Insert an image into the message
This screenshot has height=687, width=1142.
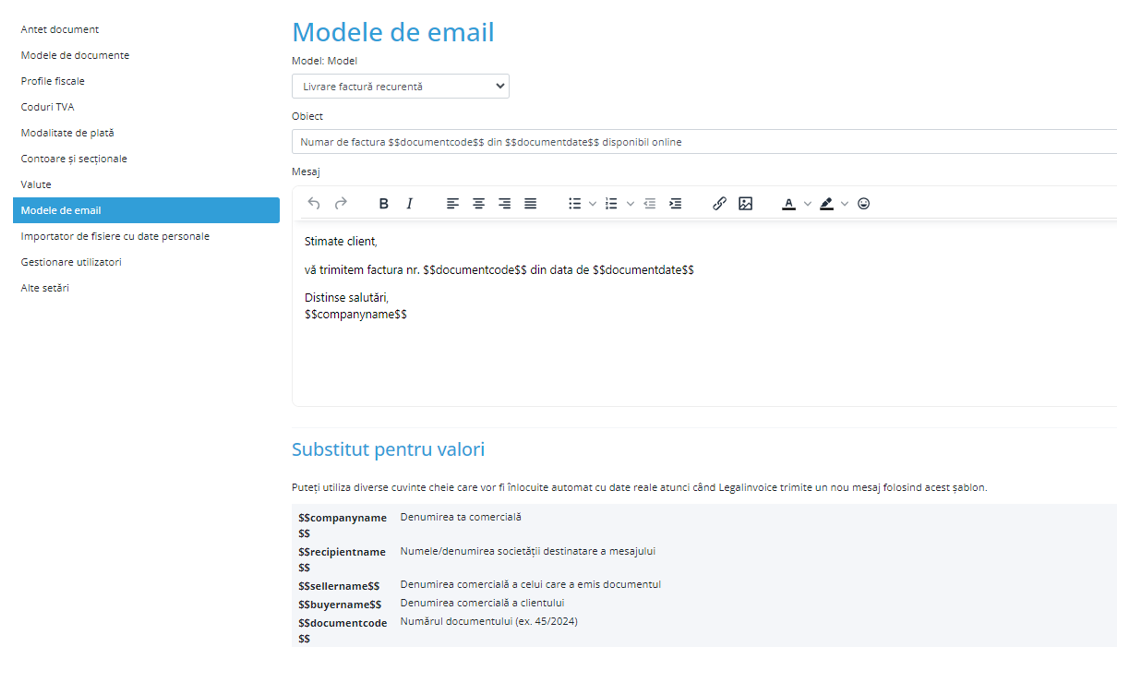(x=745, y=204)
